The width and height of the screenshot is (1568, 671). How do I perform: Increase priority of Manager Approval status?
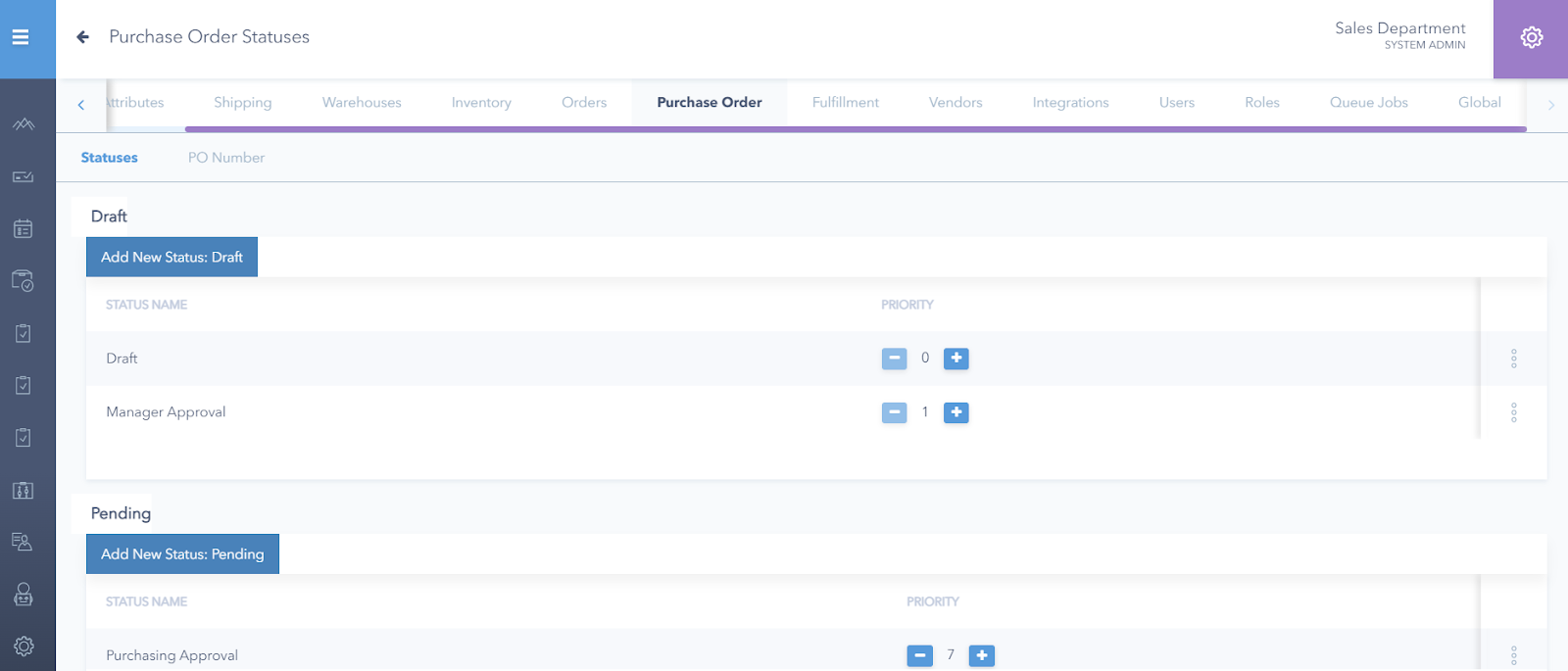[956, 412]
